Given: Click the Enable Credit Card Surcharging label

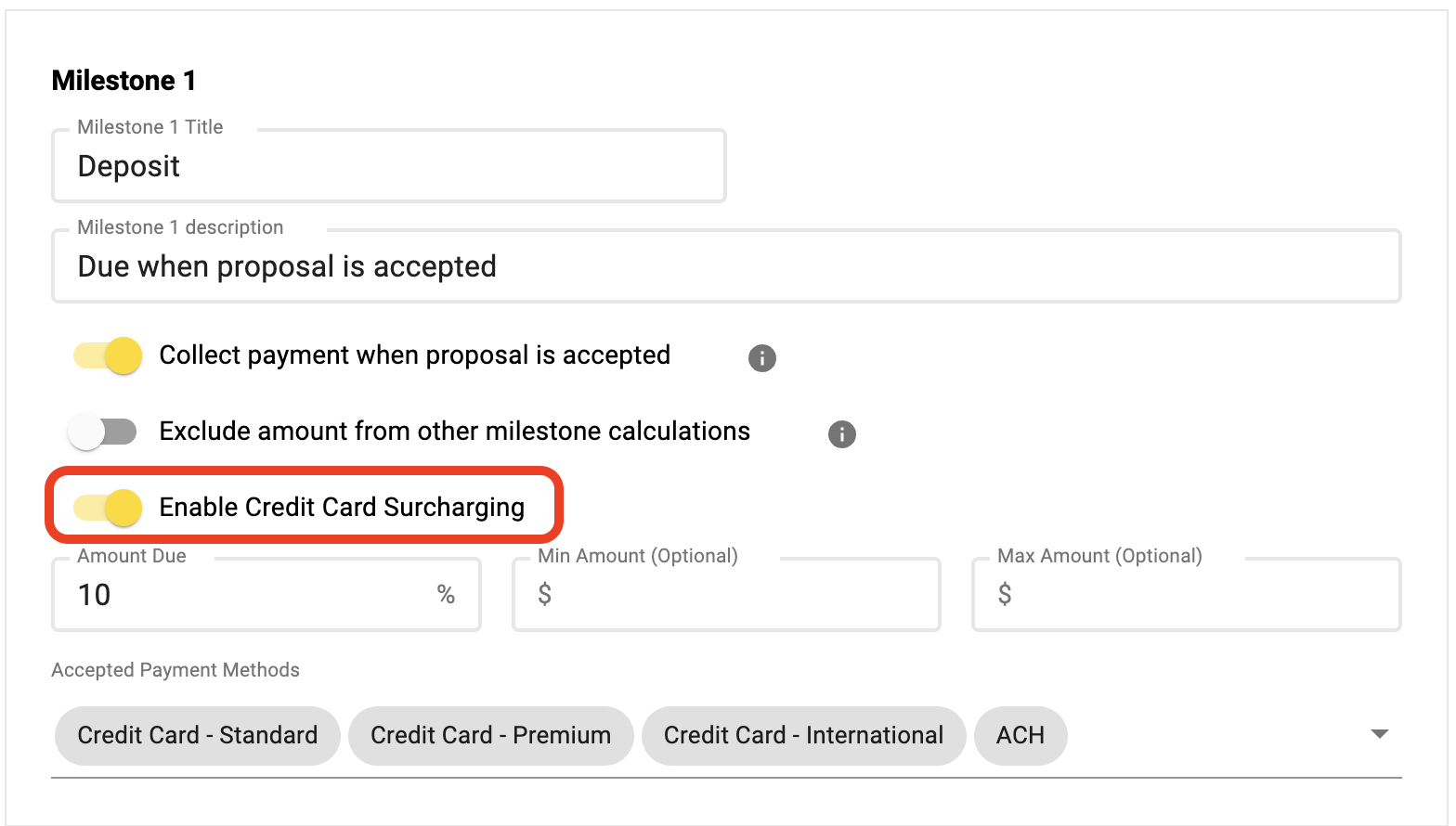Looking at the screenshot, I should [342, 507].
